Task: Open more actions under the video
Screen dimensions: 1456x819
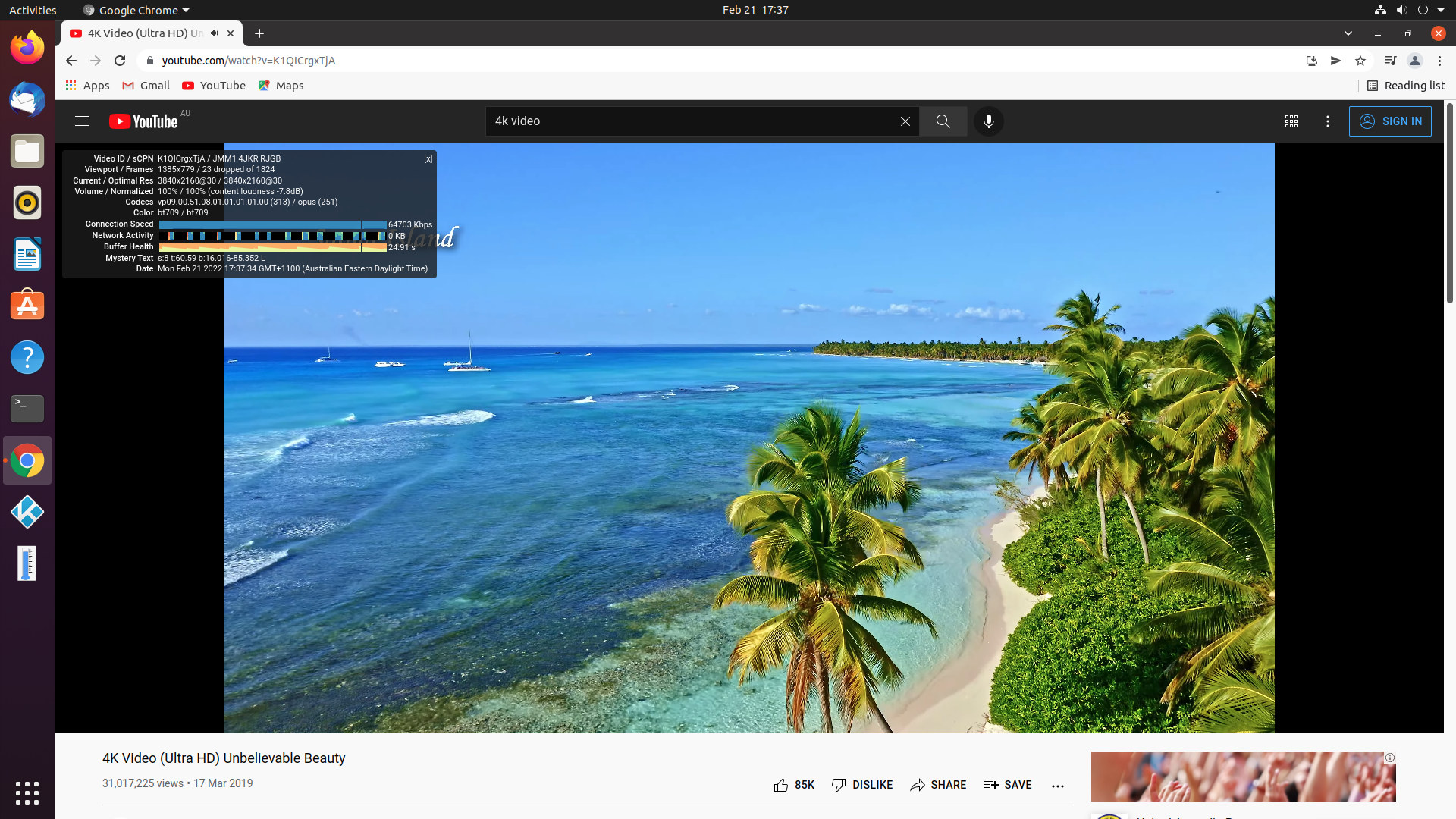Action: [x=1058, y=786]
